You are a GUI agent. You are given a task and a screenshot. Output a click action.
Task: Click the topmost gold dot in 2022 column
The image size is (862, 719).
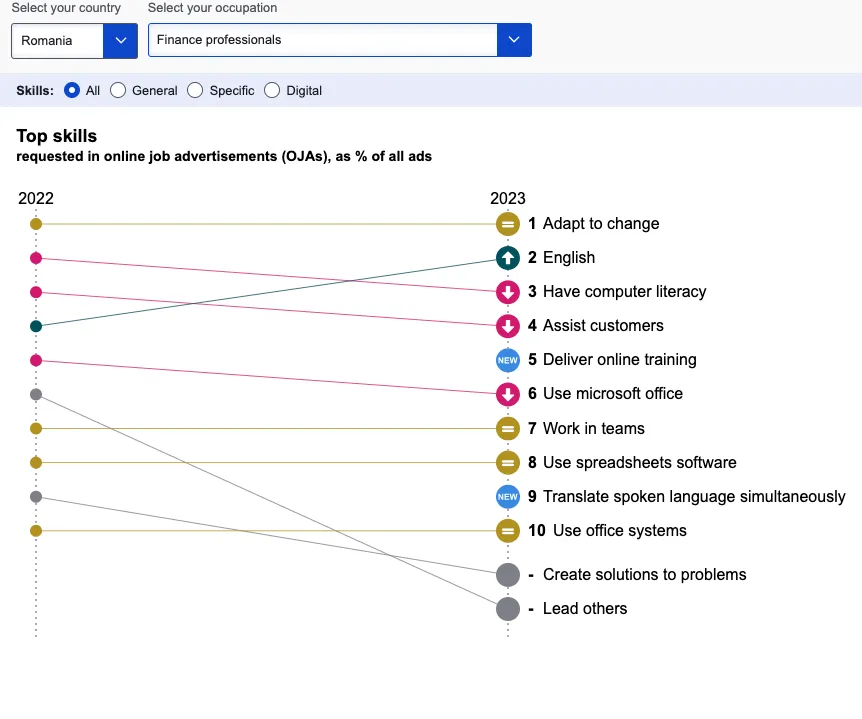click(36, 224)
